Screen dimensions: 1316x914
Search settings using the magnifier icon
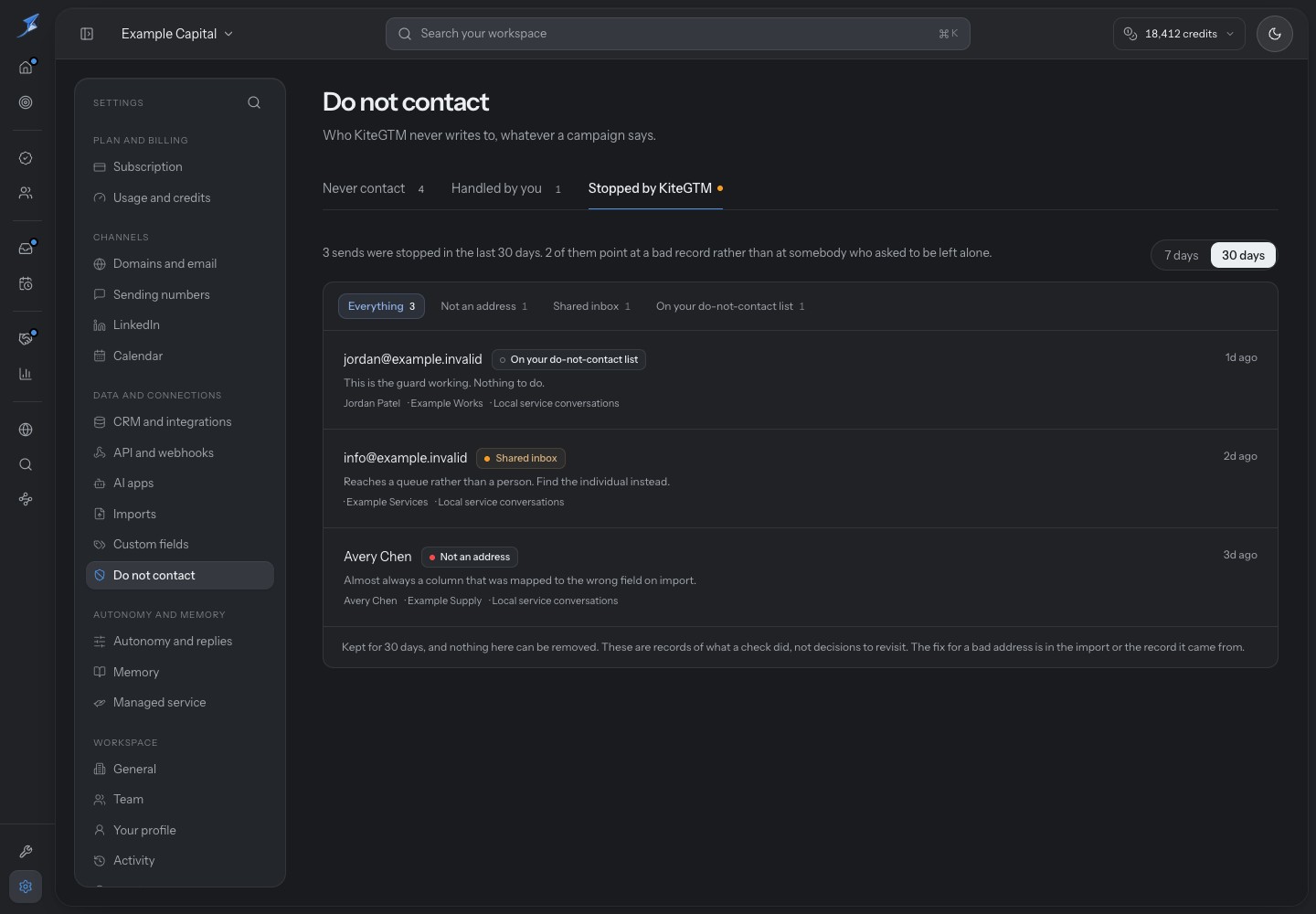(254, 102)
